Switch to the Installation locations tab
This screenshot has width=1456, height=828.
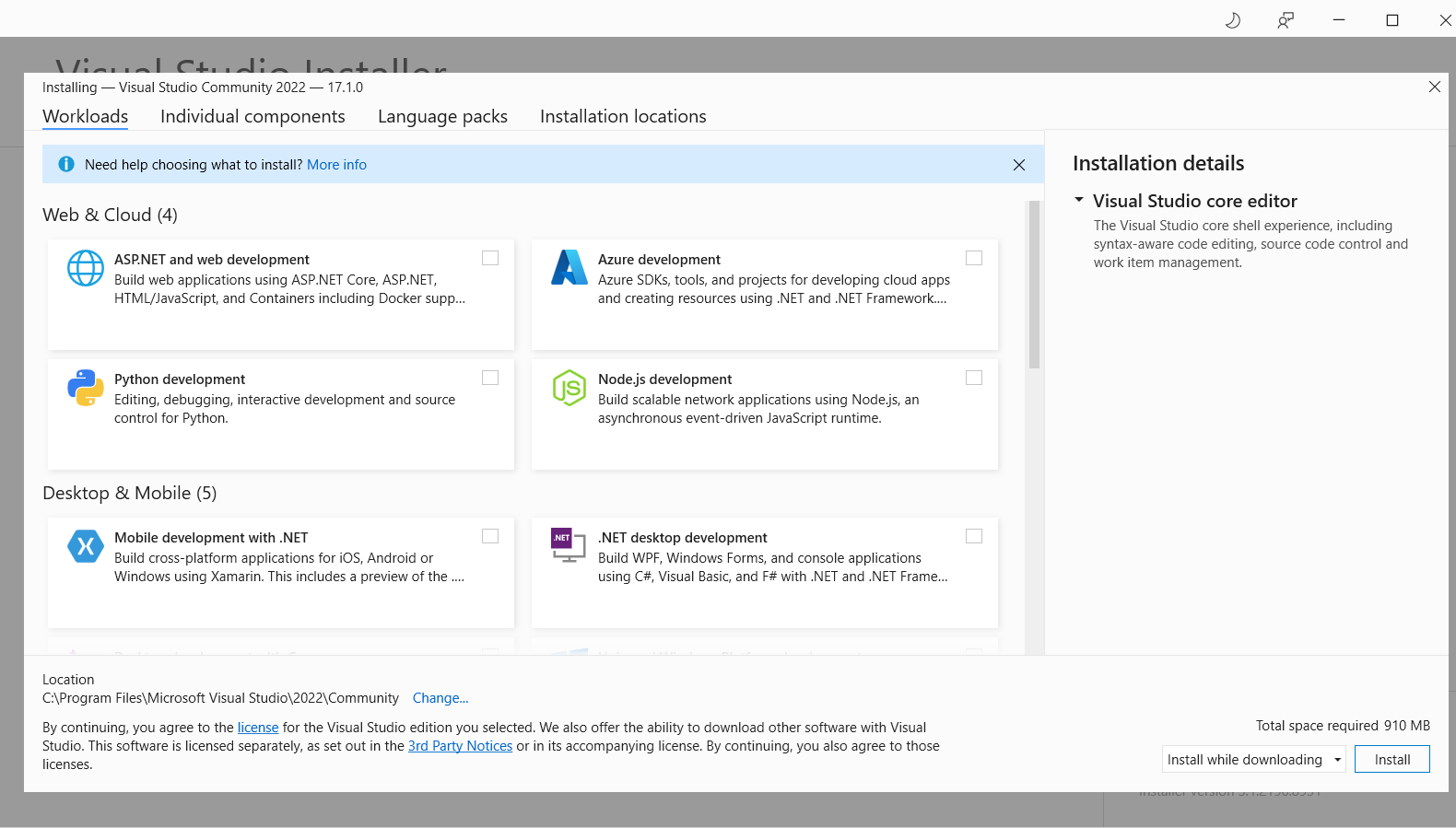tap(623, 117)
